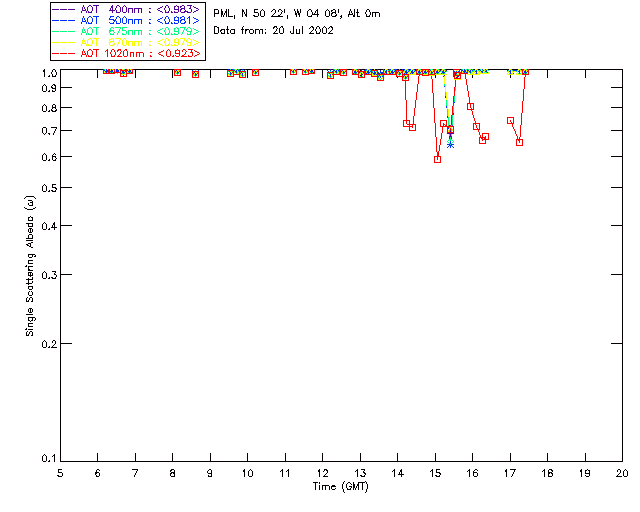This screenshot has width=640, height=512.
Task: Click the x-axis tick label 16
Action: point(472,473)
